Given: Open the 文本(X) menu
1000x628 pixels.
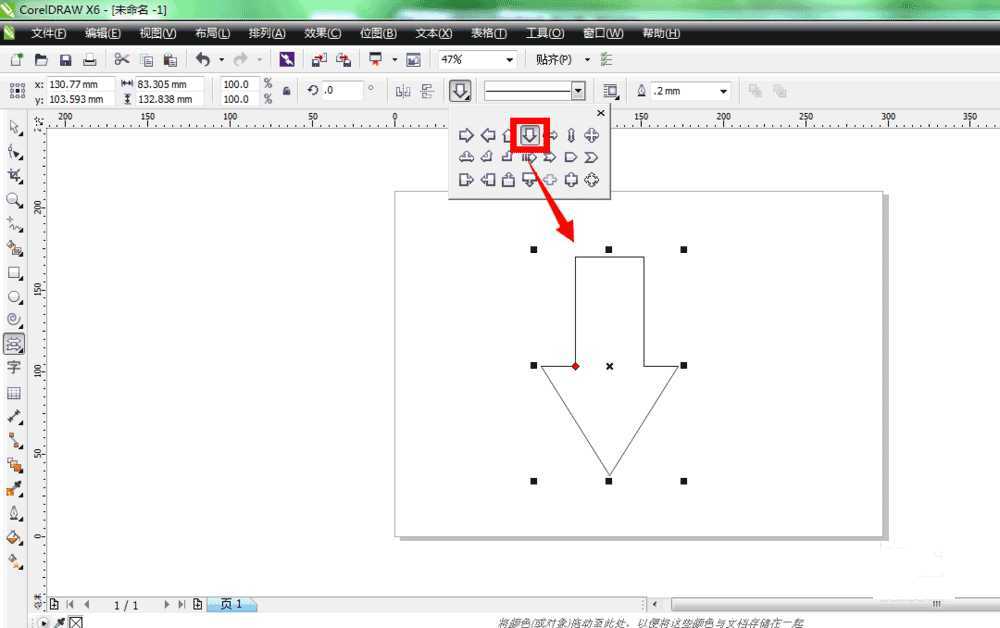Looking at the screenshot, I should [433, 33].
